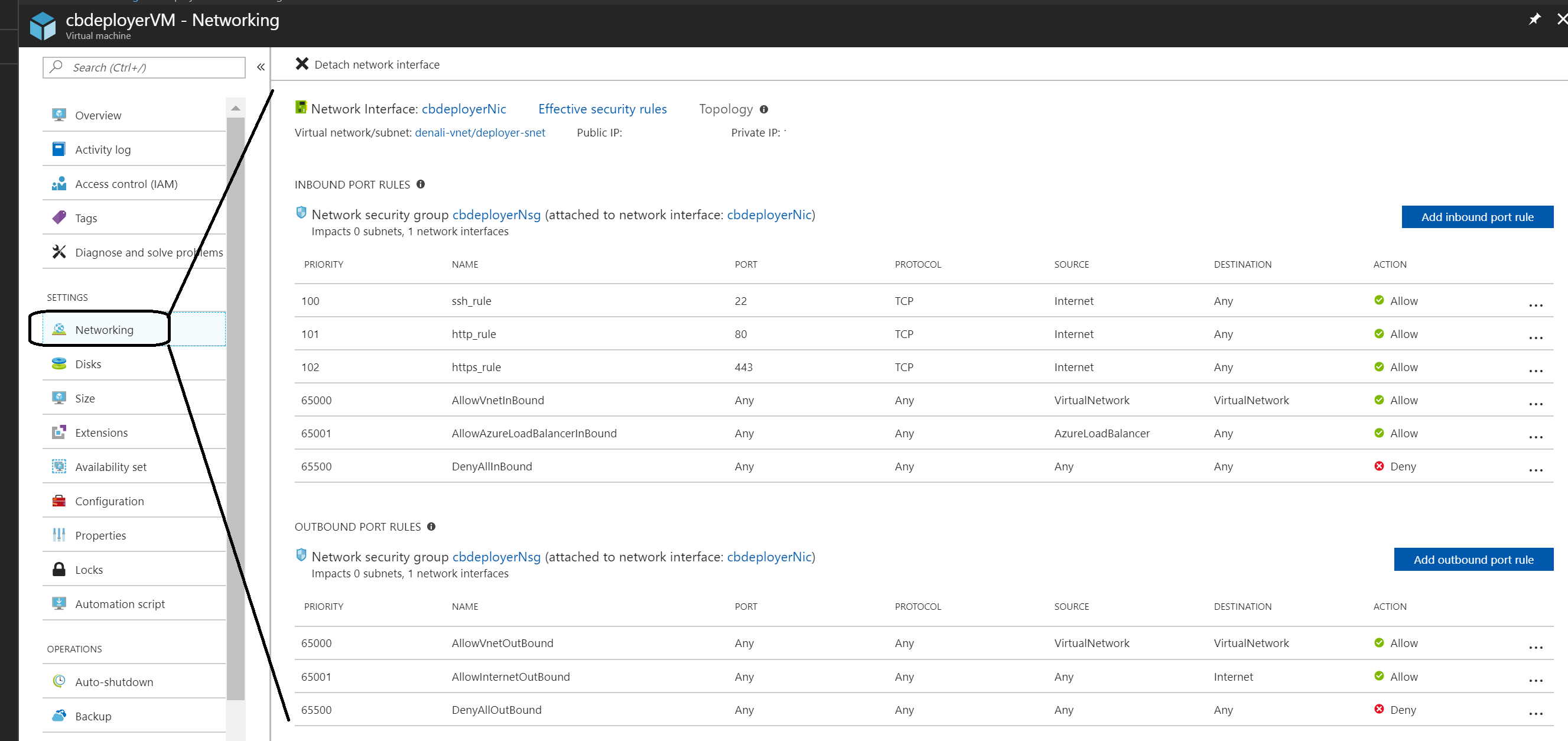The width and height of the screenshot is (1568, 741).
Task: Click the Disks icon
Action: click(59, 363)
